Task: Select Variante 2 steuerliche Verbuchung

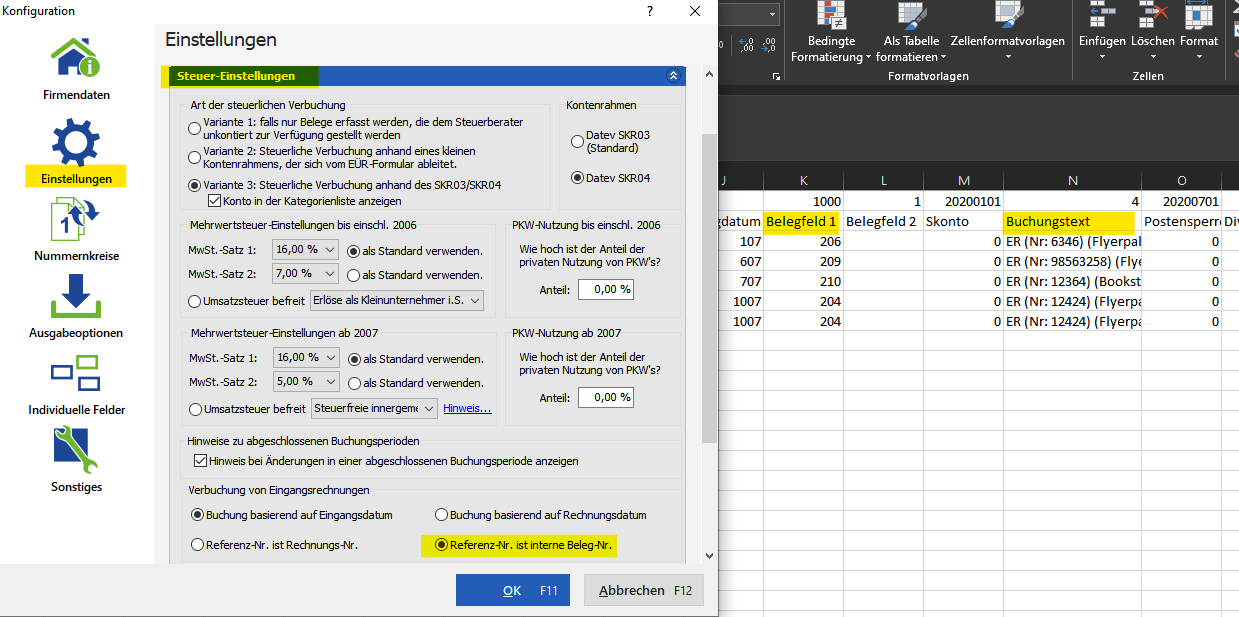Action: [x=194, y=157]
